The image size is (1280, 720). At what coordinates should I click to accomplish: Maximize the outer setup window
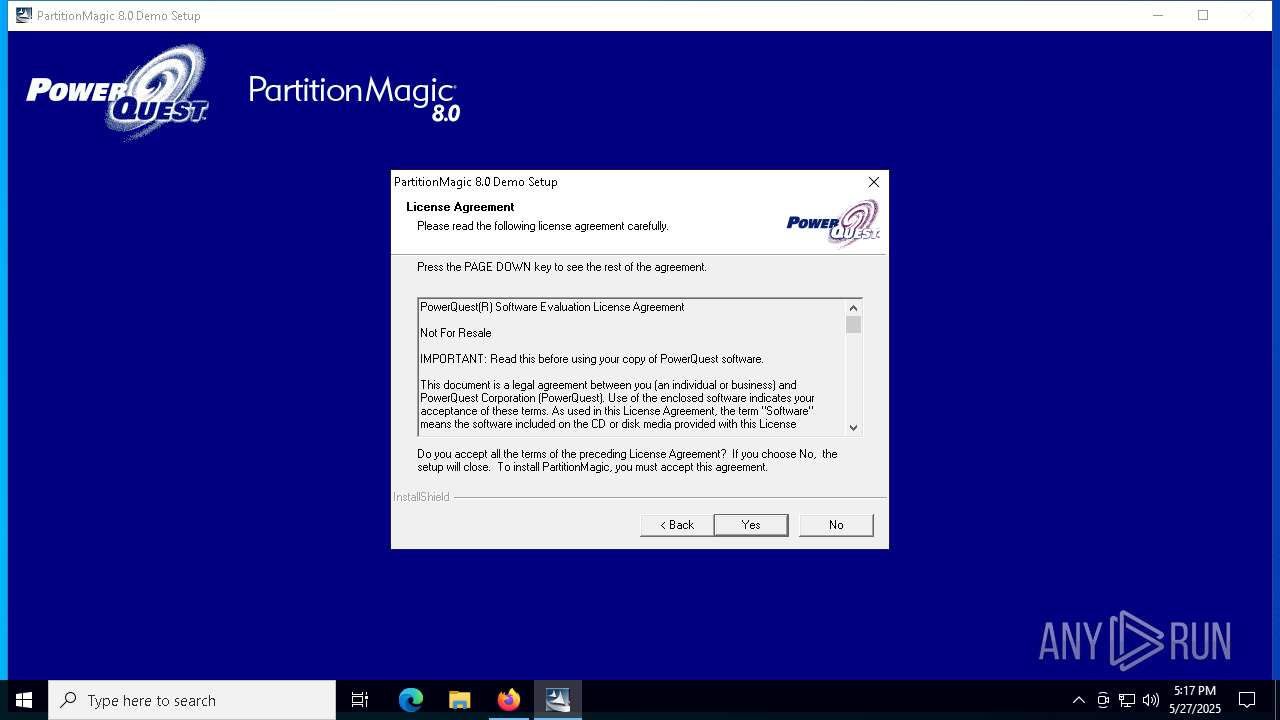point(1203,15)
